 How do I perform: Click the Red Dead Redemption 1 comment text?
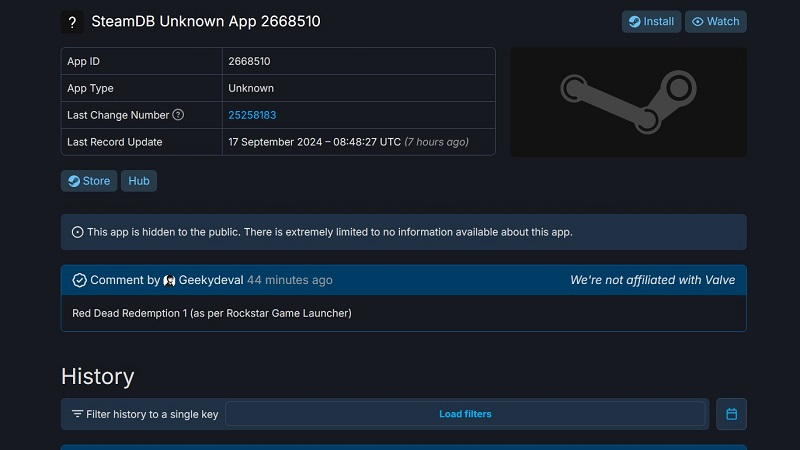coord(211,313)
